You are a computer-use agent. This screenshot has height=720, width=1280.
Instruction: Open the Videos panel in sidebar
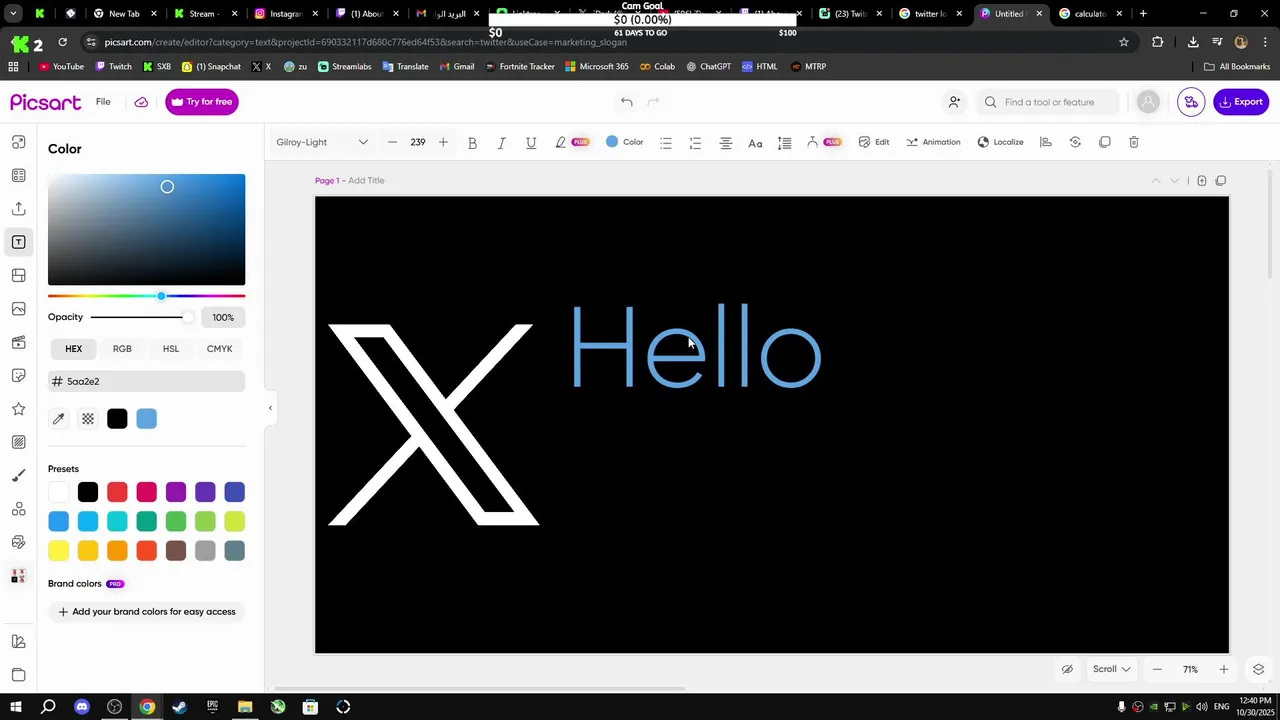pos(18,342)
